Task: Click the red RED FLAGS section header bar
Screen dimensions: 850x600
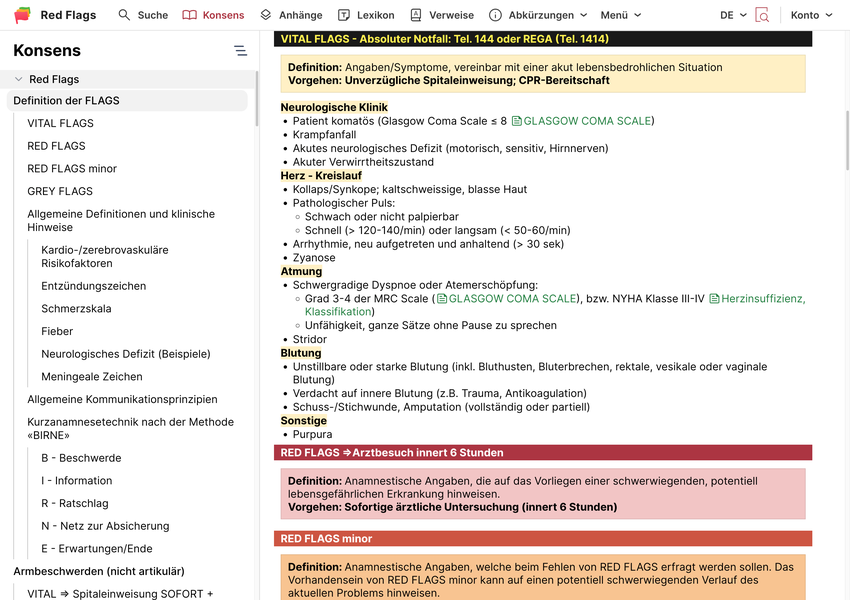Action: (x=543, y=453)
